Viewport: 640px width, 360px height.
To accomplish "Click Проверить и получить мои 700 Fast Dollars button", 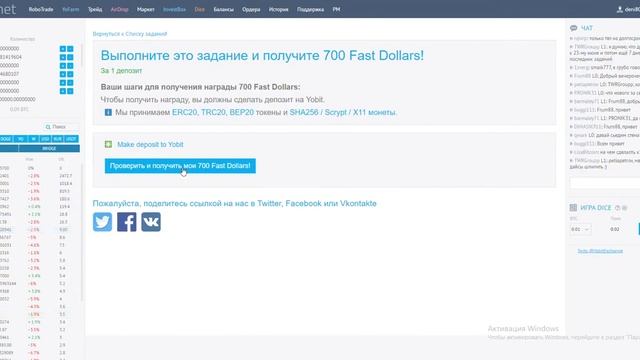I will [x=180, y=166].
